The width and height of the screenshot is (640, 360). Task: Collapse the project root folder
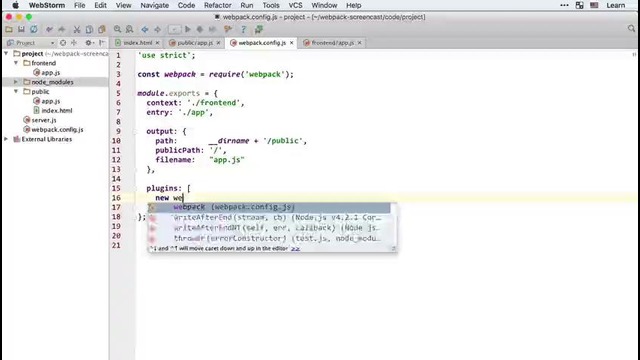6,53
